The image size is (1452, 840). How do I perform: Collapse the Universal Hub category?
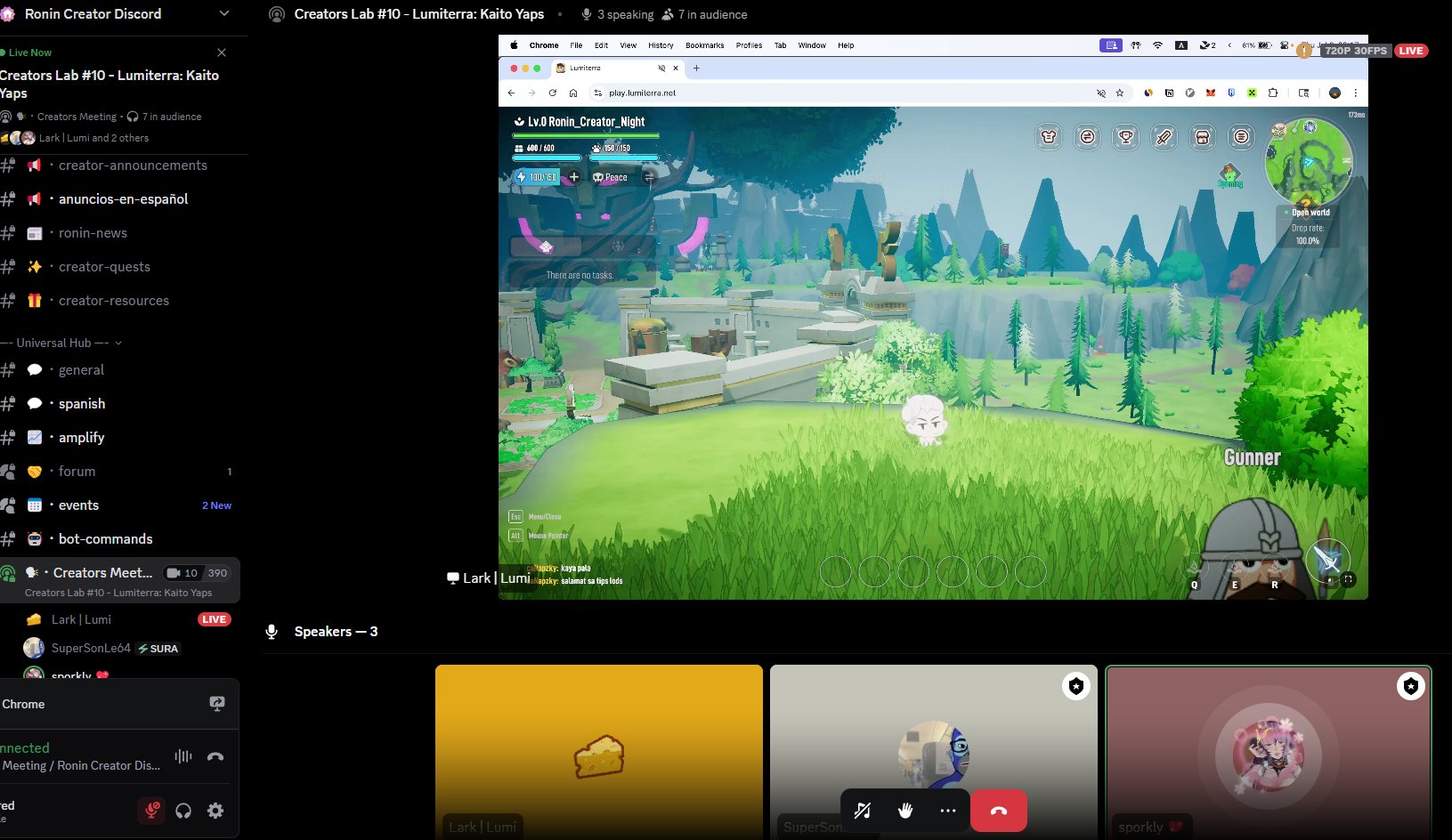[62, 343]
